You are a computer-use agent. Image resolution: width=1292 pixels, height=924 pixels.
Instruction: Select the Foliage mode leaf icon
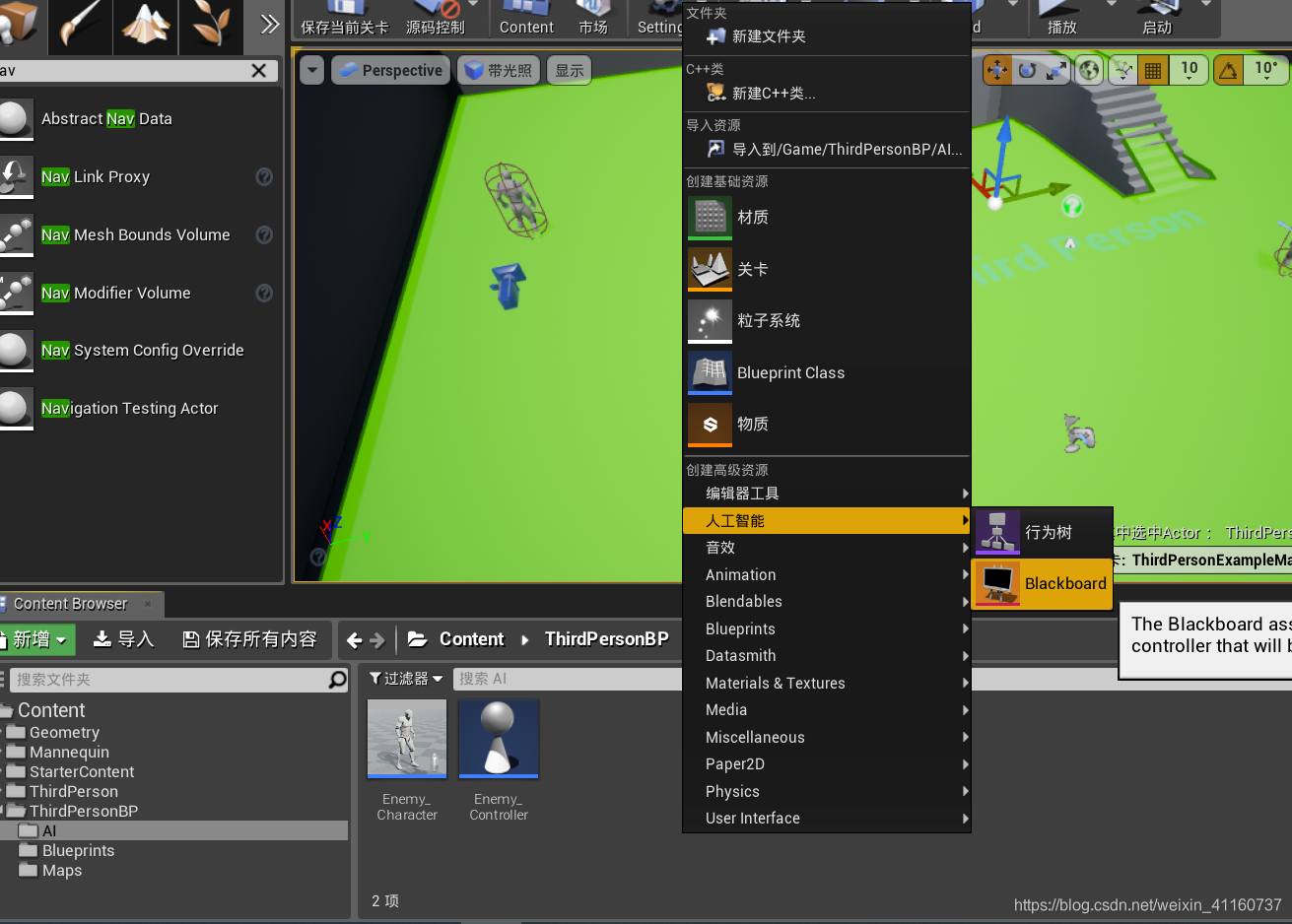211,25
